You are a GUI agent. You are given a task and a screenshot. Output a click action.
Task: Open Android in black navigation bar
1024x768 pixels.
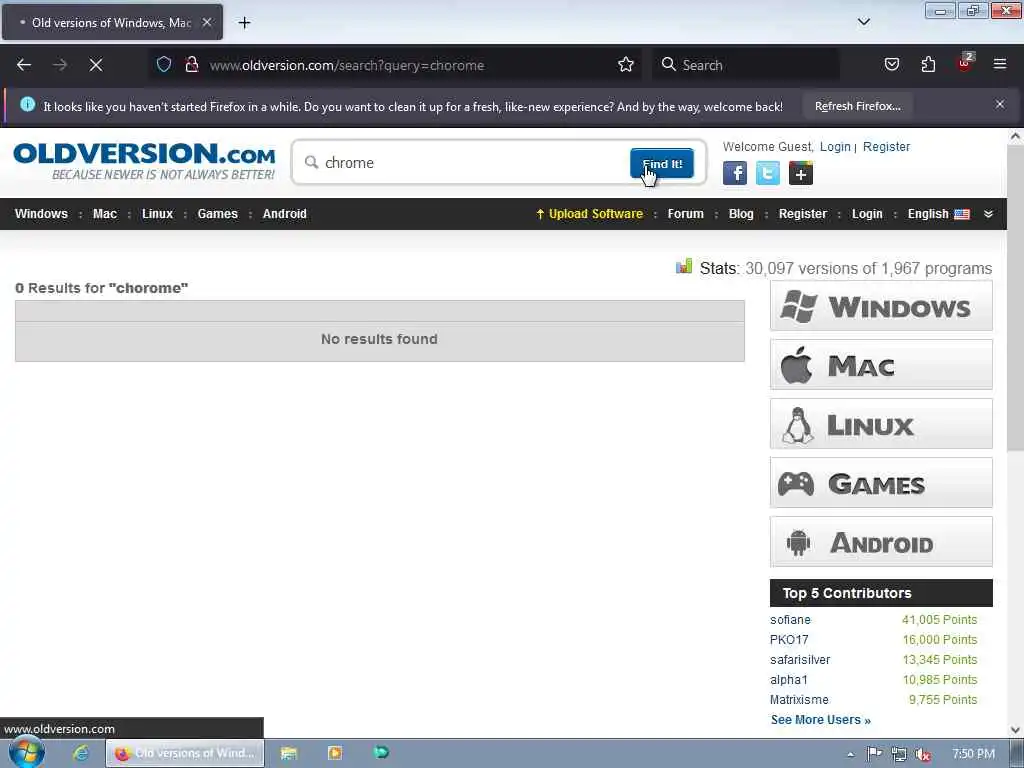(x=284, y=214)
